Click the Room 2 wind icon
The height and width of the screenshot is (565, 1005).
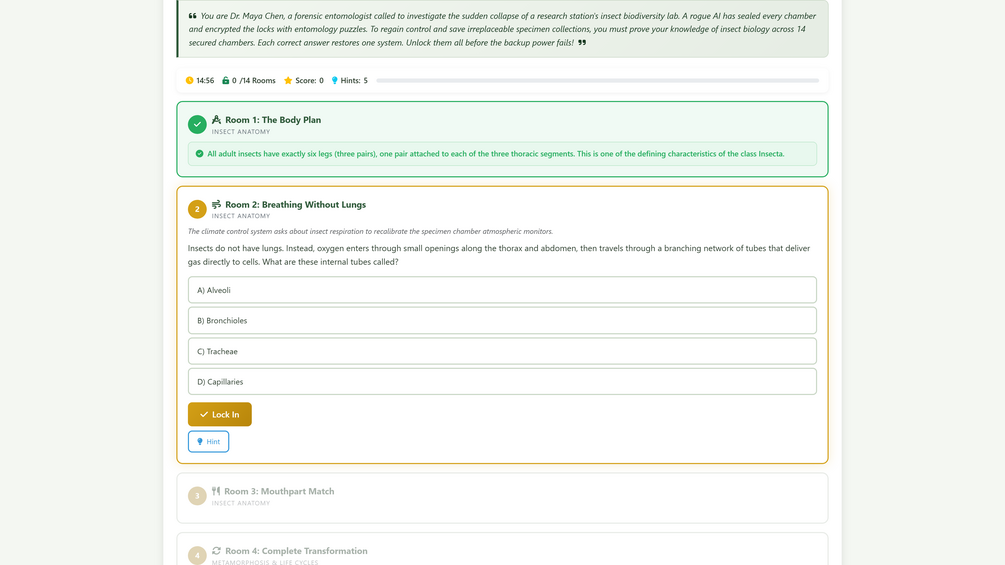click(217, 204)
